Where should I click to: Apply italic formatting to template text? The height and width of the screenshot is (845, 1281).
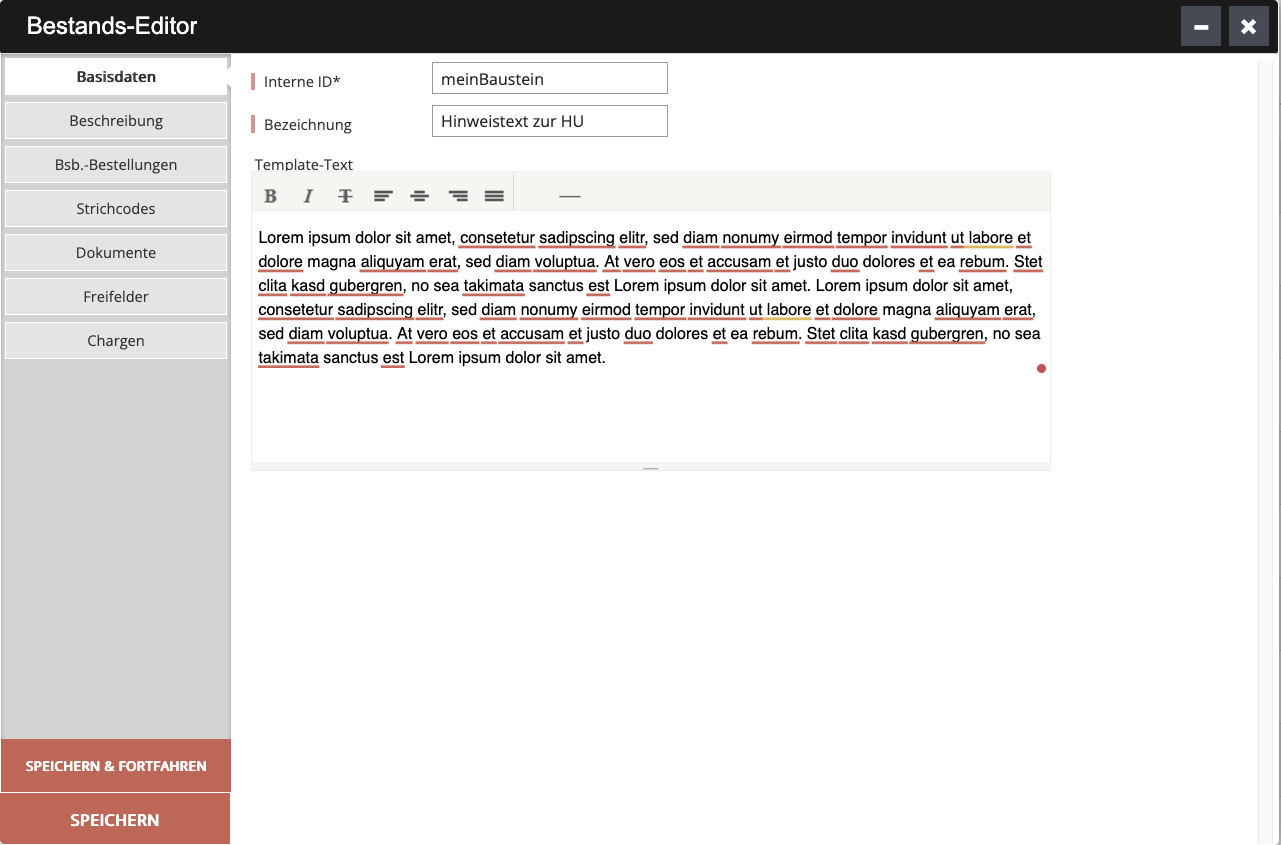[308, 196]
